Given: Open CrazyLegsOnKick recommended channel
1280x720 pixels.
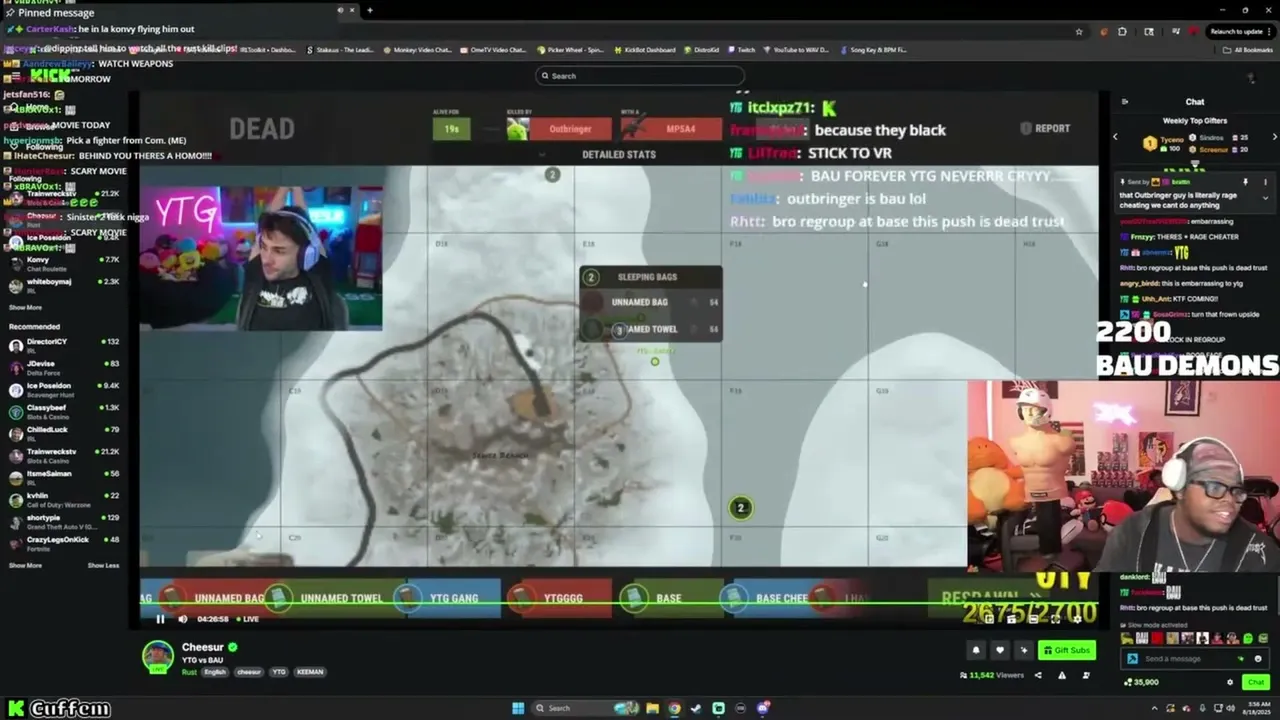Looking at the screenshot, I should pyautogui.click(x=64, y=544).
